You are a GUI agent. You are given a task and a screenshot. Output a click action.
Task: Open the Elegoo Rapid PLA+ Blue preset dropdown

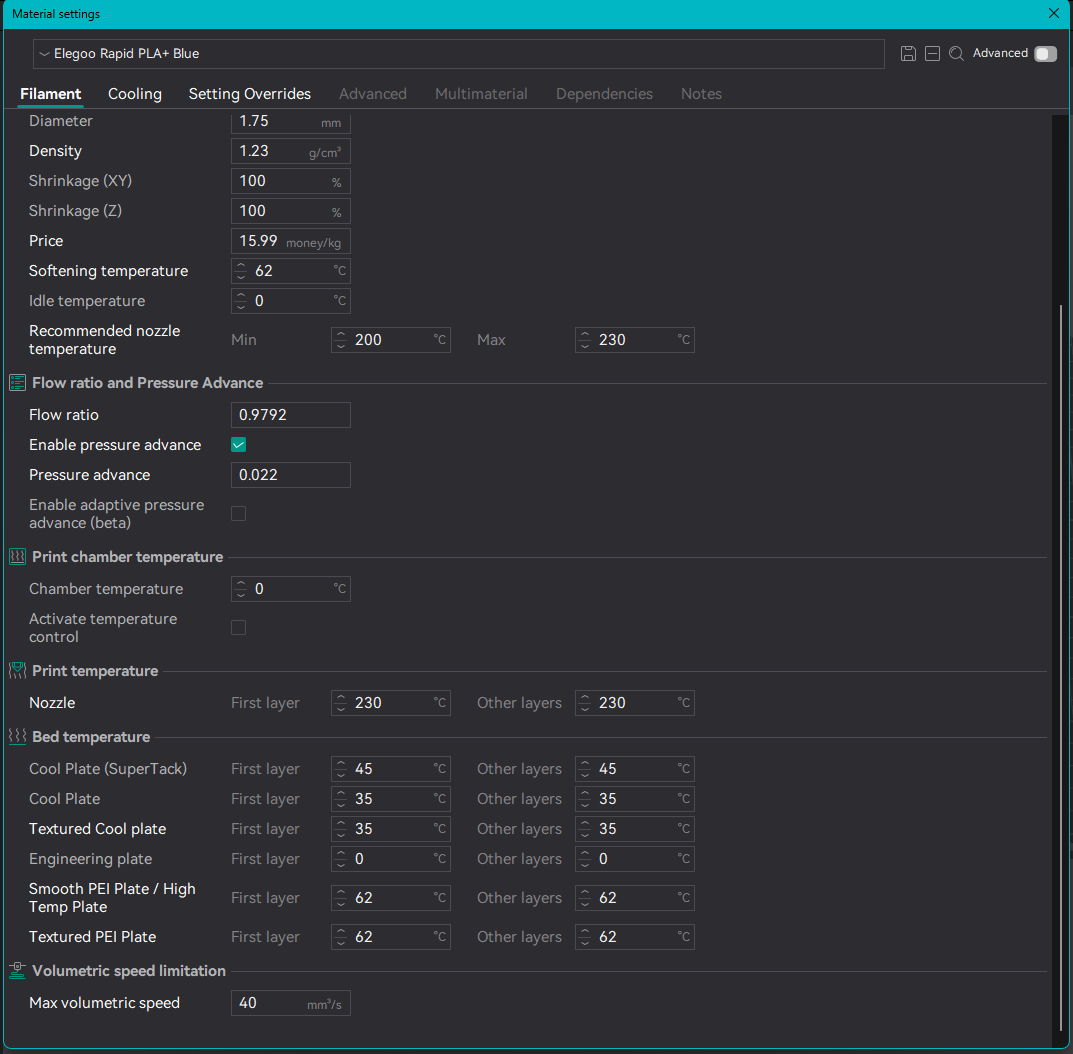(x=458, y=53)
